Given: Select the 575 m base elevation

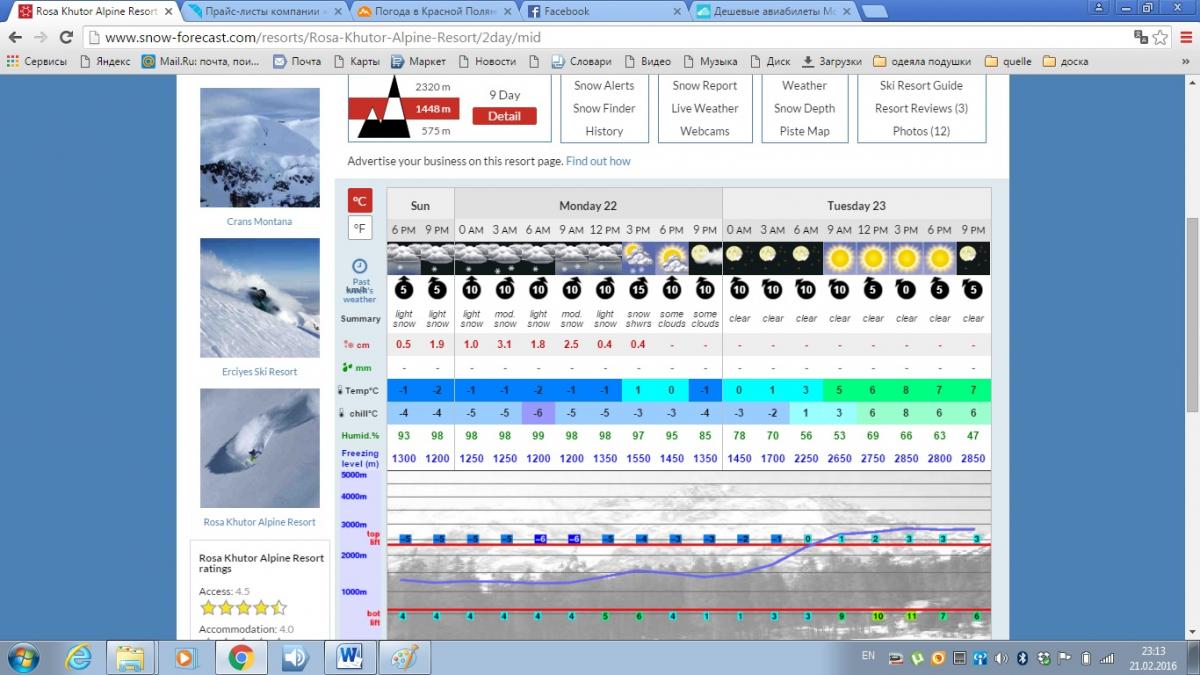Looking at the screenshot, I should pyautogui.click(x=435, y=131).
